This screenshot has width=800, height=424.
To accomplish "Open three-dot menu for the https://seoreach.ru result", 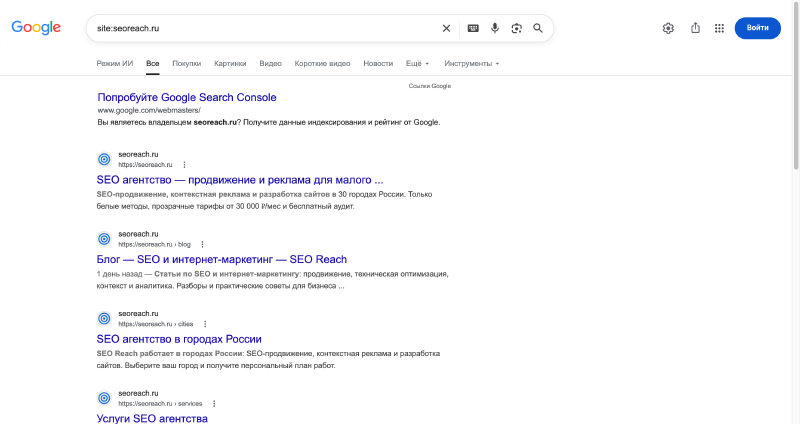I will point(184,165).
